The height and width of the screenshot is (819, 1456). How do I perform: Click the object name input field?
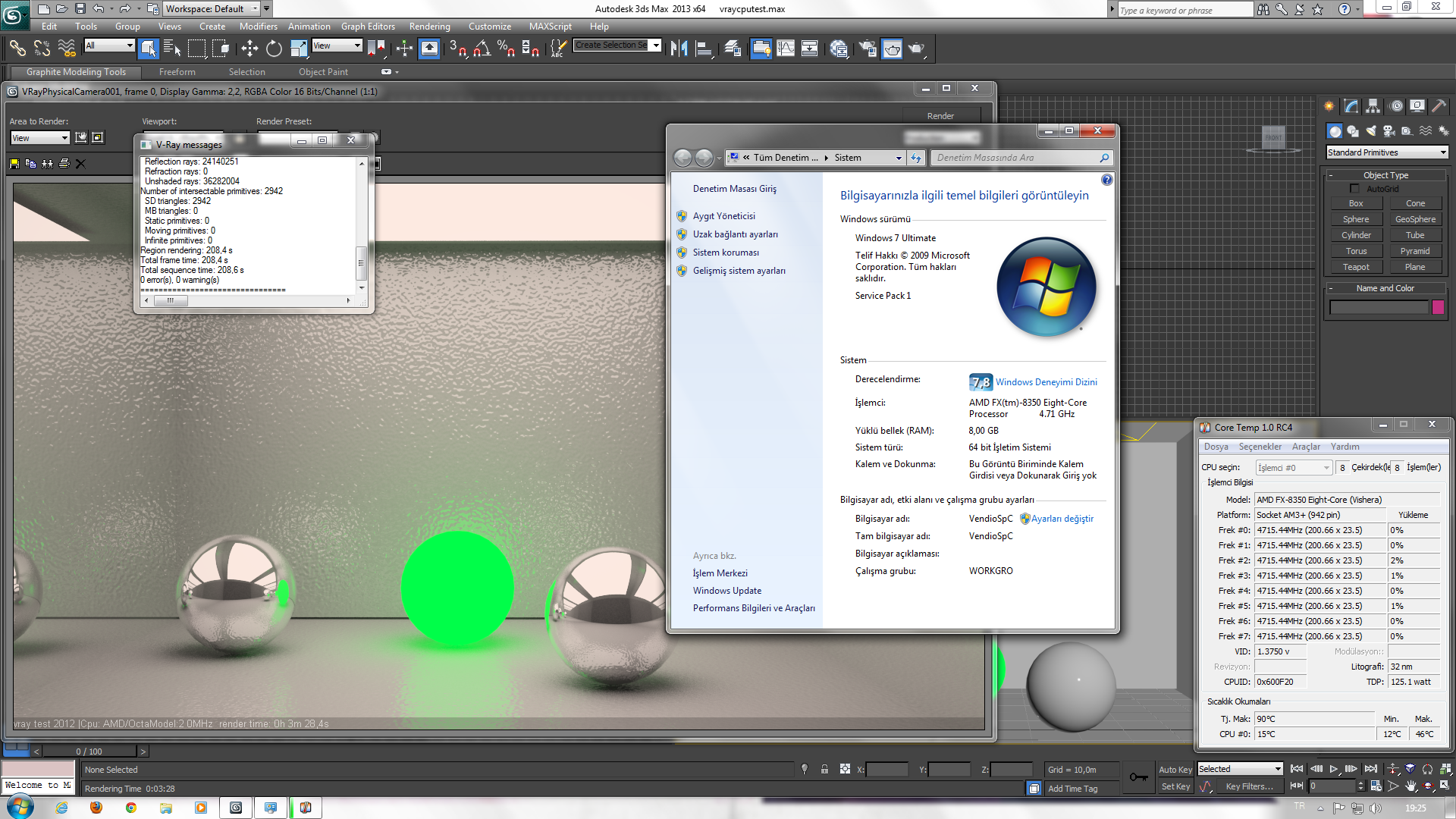(x=1379, y=307)
